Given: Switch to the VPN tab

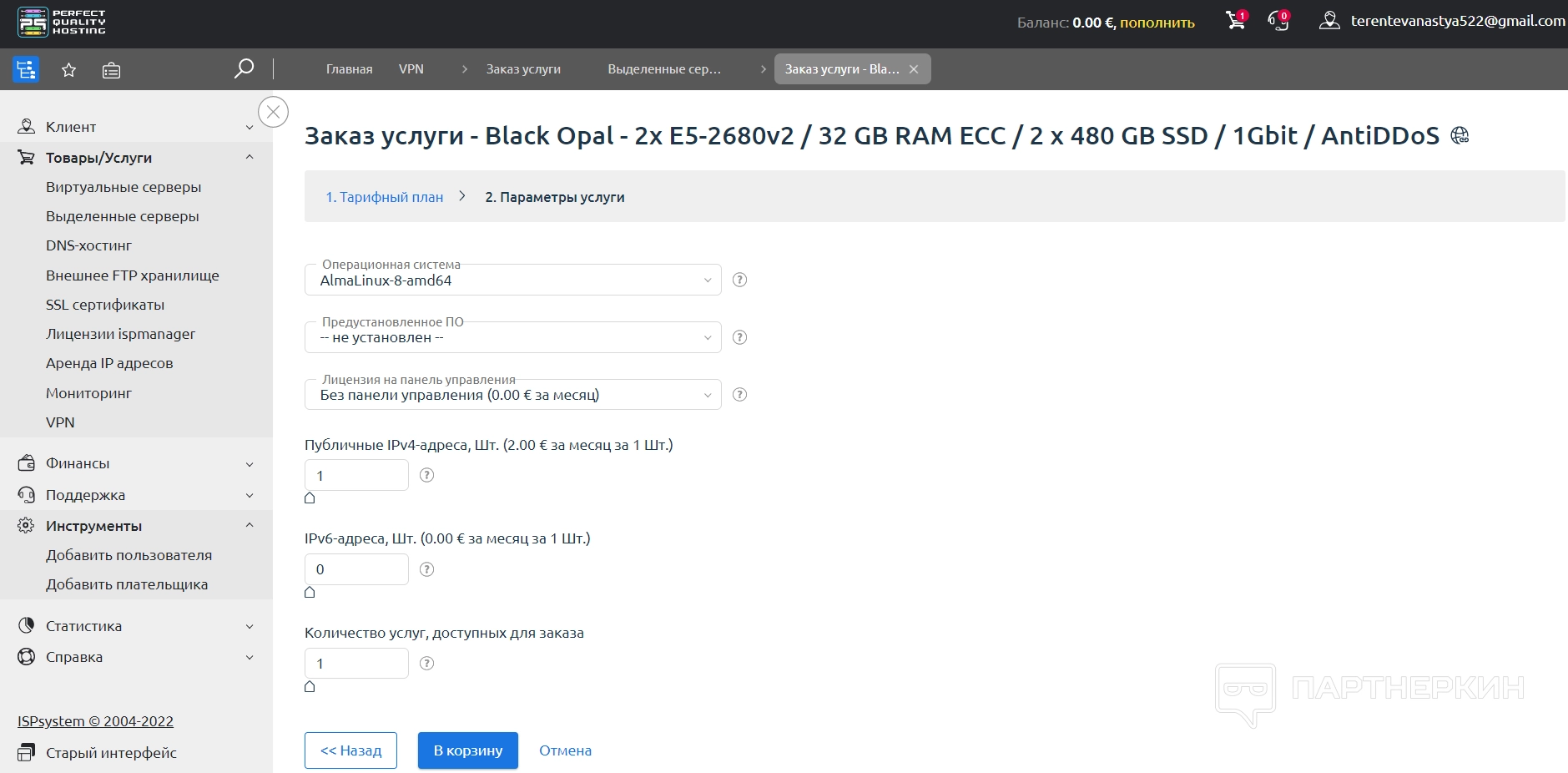Looking at the screenshot, I should point(411,69).
